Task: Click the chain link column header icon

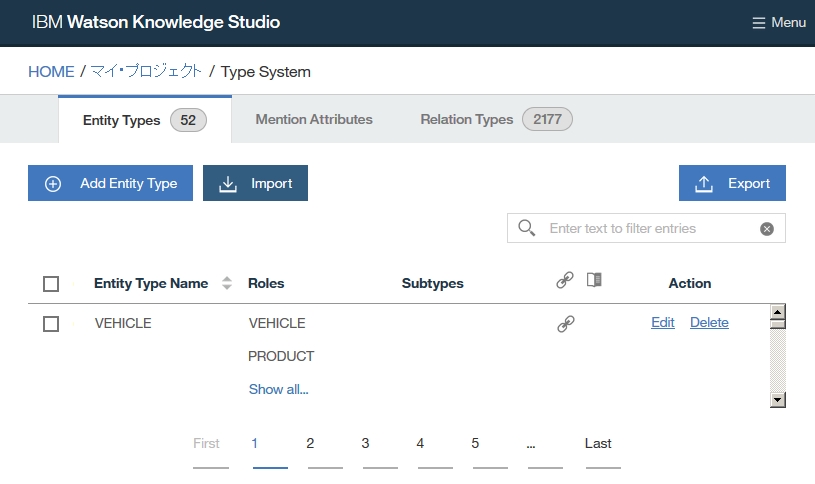Action: tap(565, 281)
